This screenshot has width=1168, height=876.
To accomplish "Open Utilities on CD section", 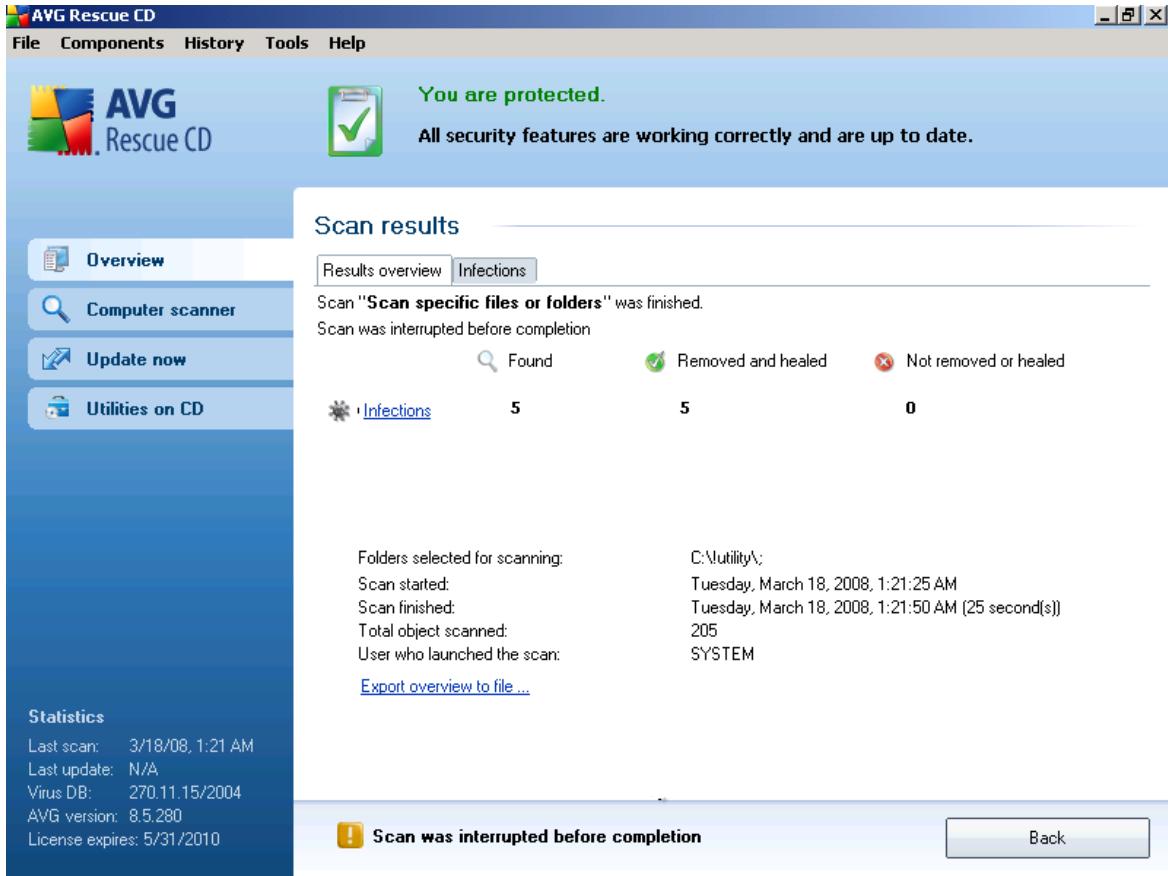I will (x=161, y=408).
